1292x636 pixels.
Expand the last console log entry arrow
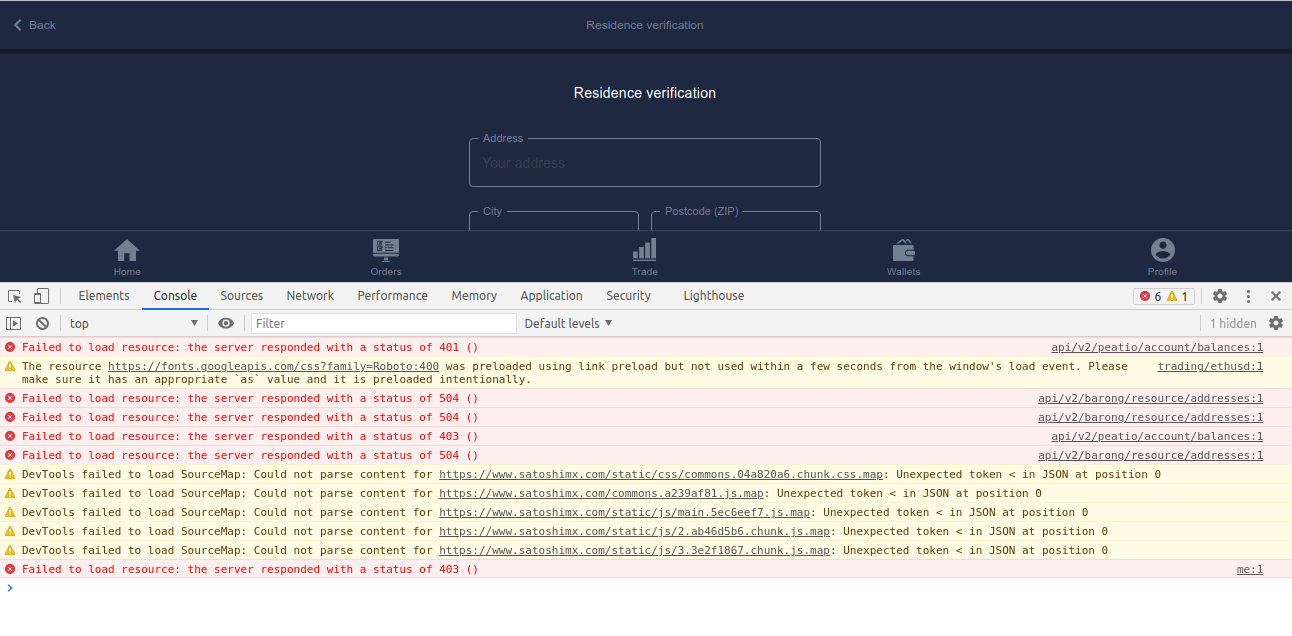pos(10,588)
